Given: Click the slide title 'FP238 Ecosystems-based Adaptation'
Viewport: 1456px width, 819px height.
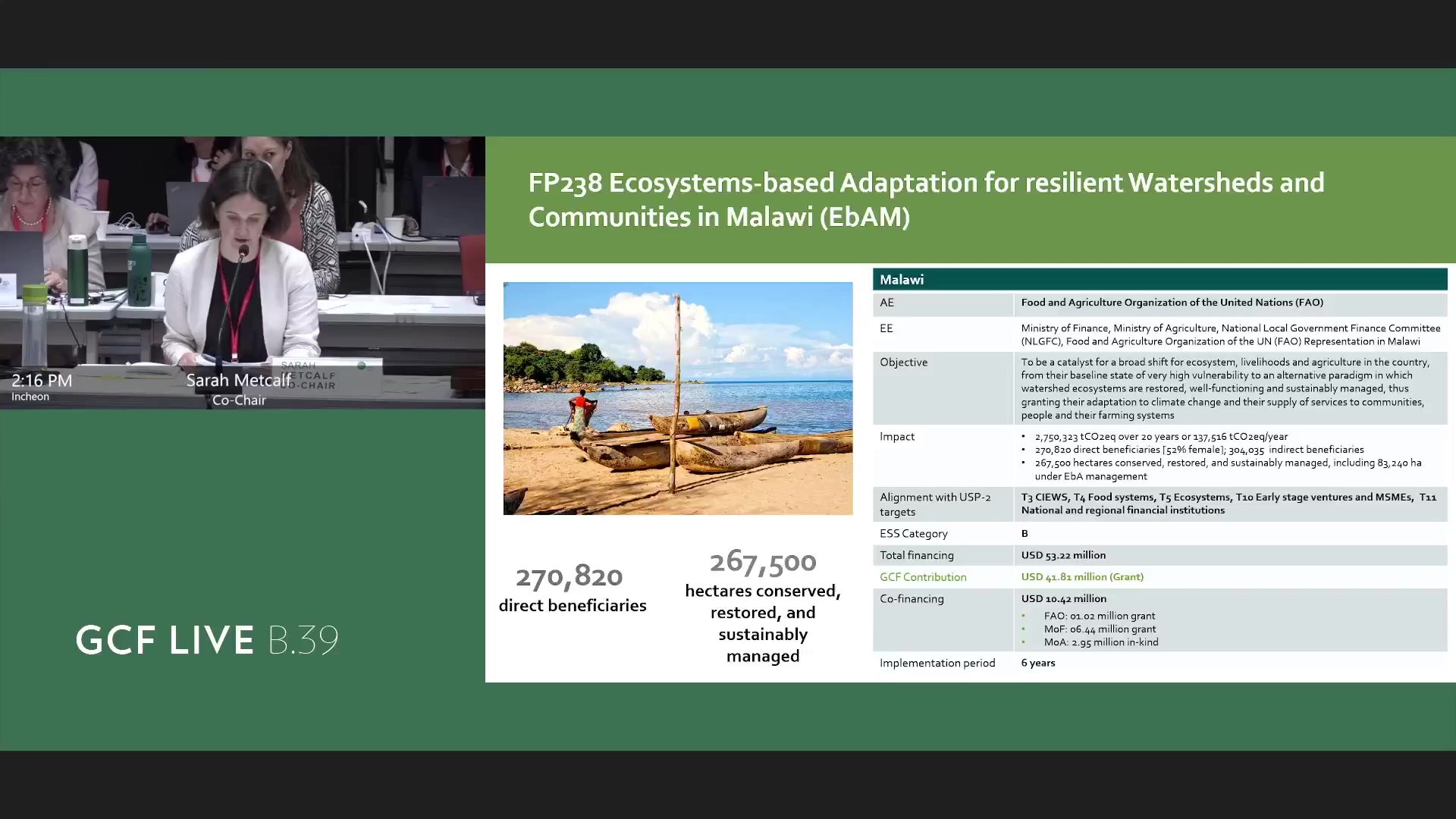Looking at the screenshot, I should (926, 199).
